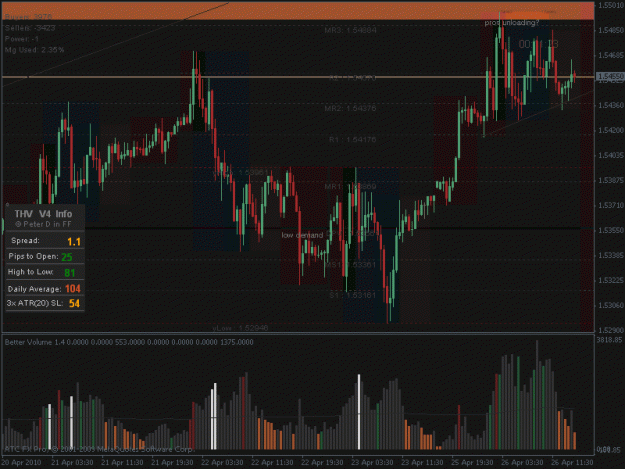Click the 'prob unloading?' chart annotation
Image resolution: width=625 pixels, height=469 pixels.
pos(512,23)
